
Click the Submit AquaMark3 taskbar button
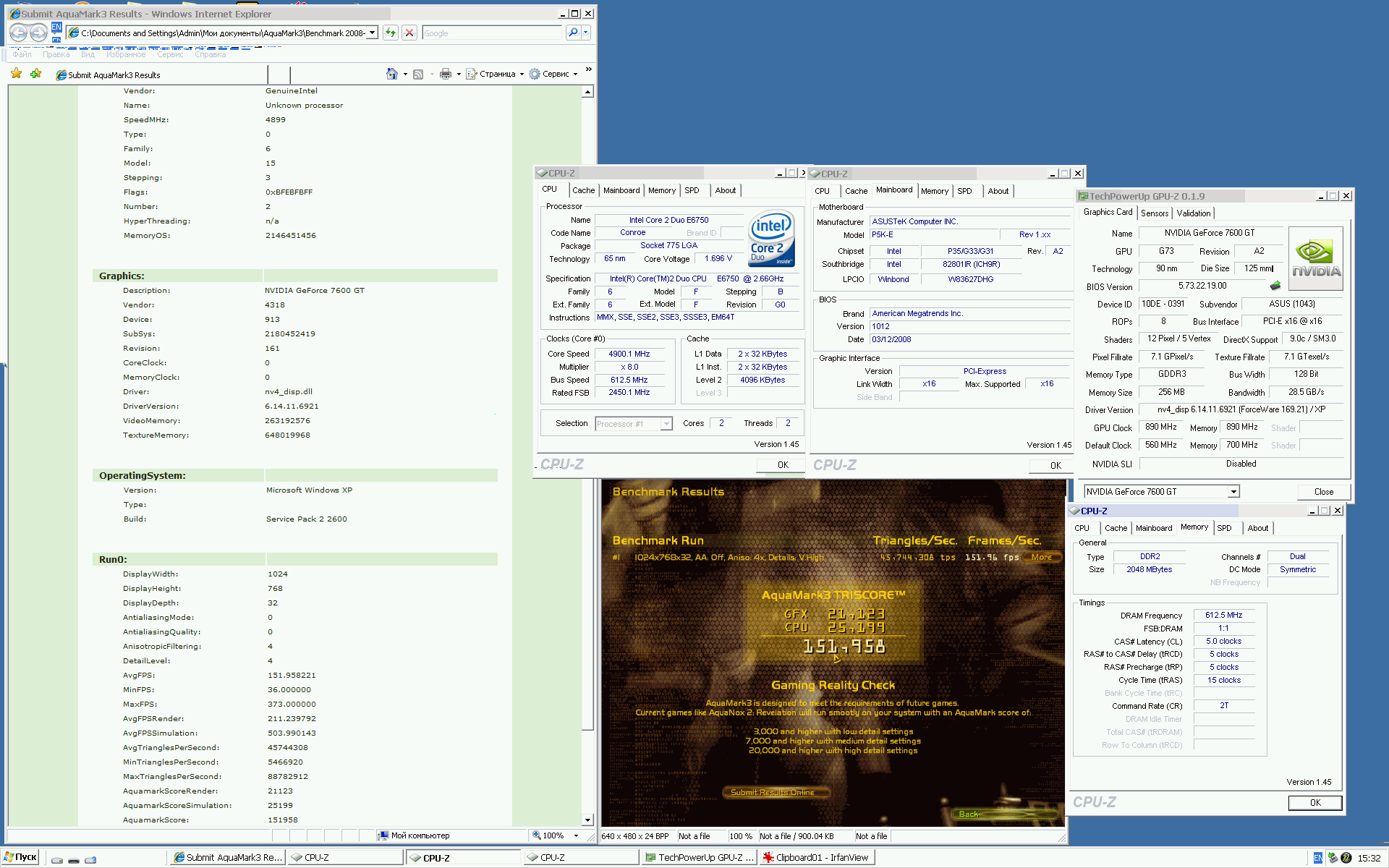[x=228, y=858]
